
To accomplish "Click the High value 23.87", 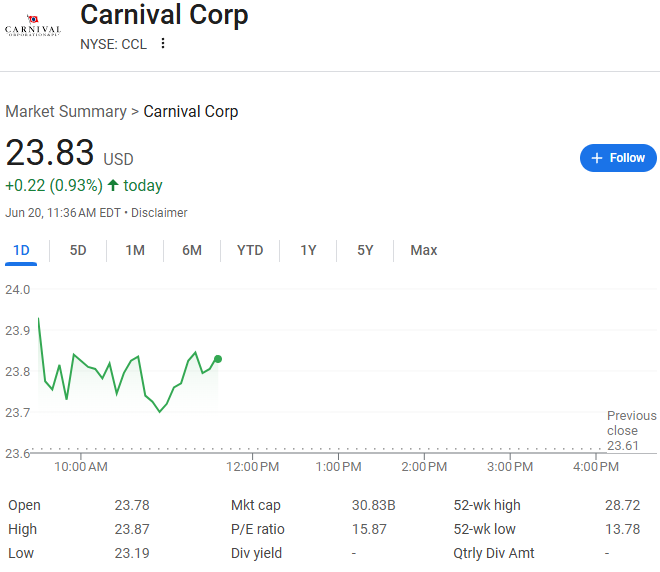I will (132, 529).
